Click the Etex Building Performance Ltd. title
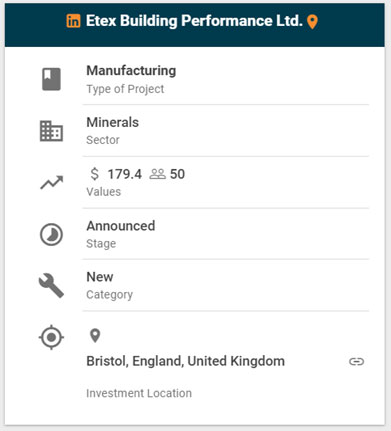This screenshot has width=391, height=431. pyautogui.click(x=194, y=21)
